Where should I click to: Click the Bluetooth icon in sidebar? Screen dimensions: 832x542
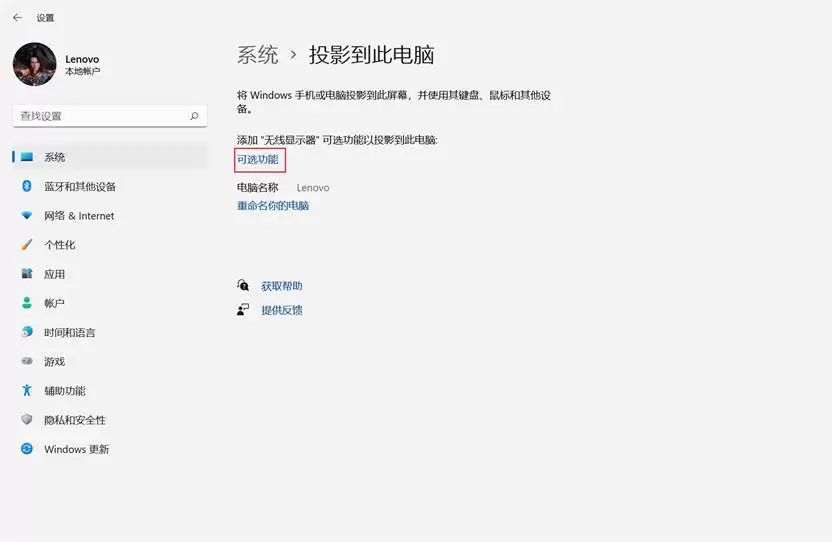pyautogui.click(x=27, y=186)
